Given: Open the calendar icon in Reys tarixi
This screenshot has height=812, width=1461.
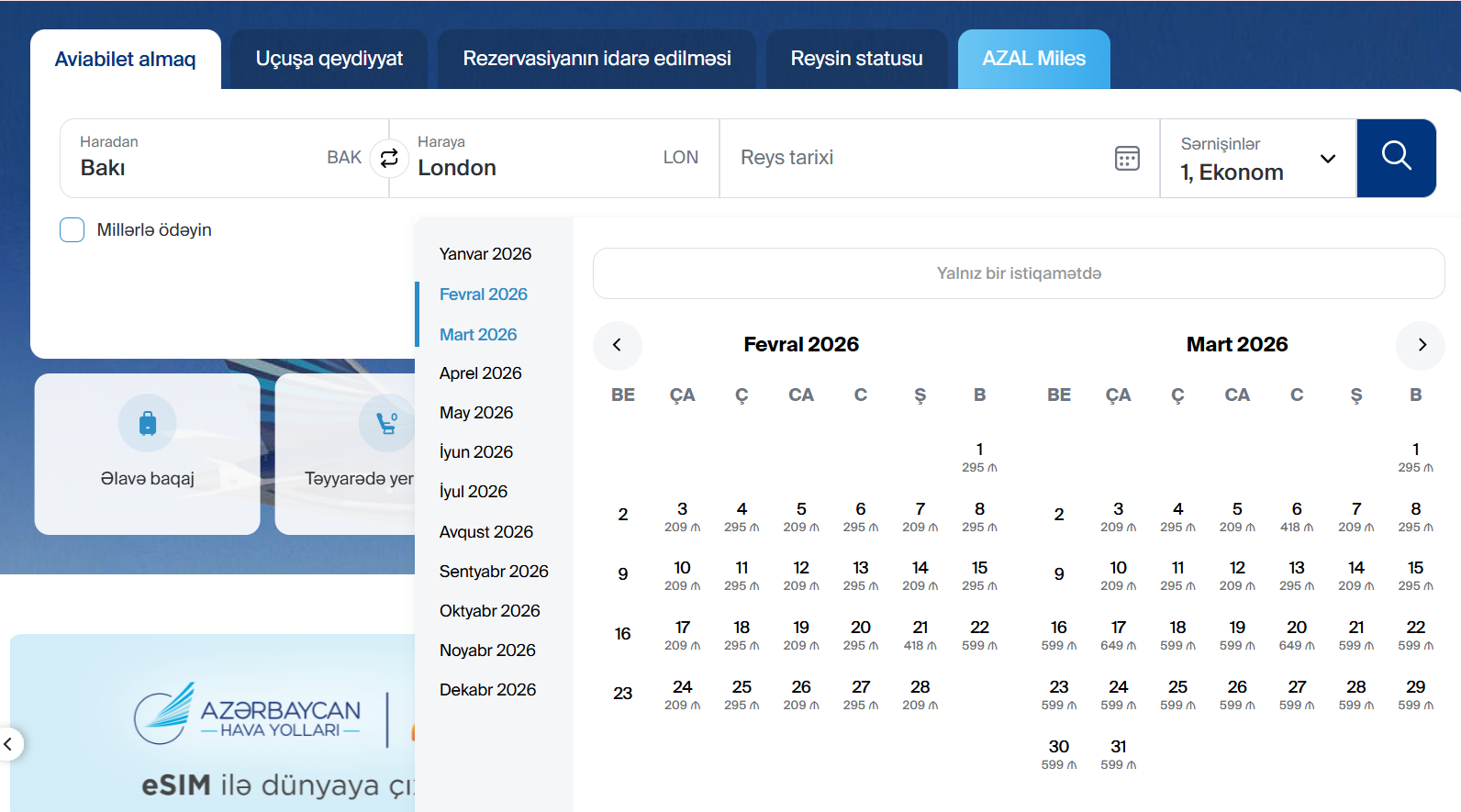Looking at the screenshot, I should coord(1127,158).
